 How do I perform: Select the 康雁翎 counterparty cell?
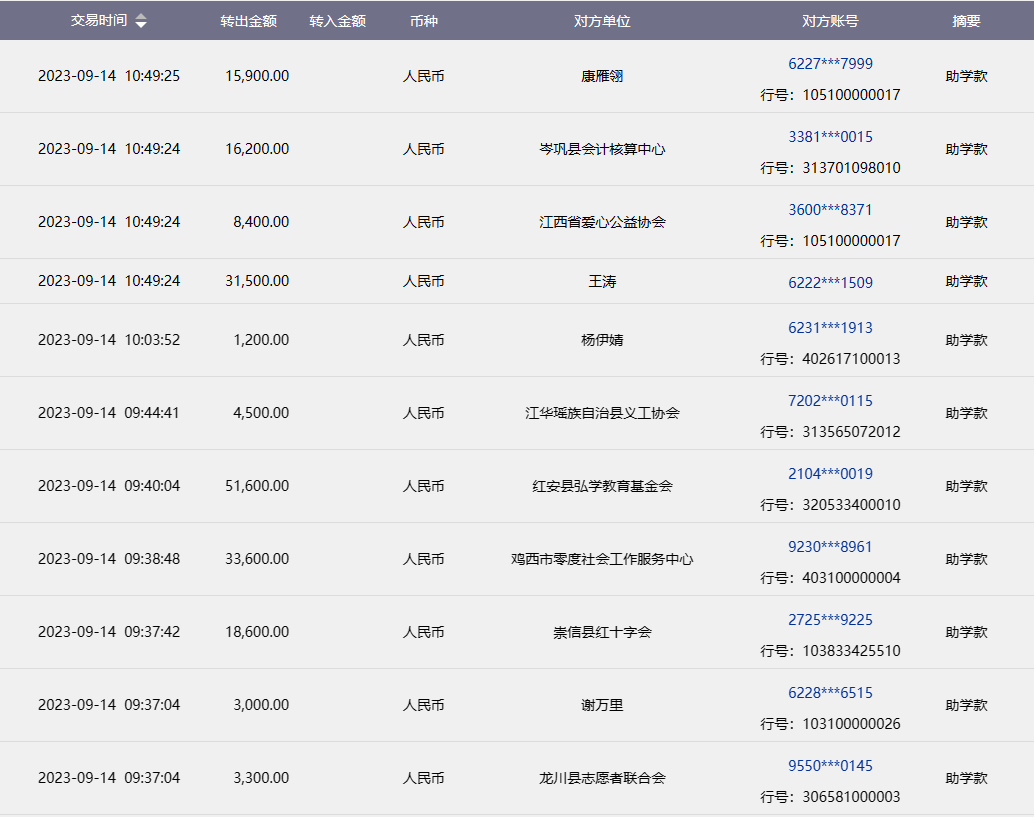tap(602, 76)
